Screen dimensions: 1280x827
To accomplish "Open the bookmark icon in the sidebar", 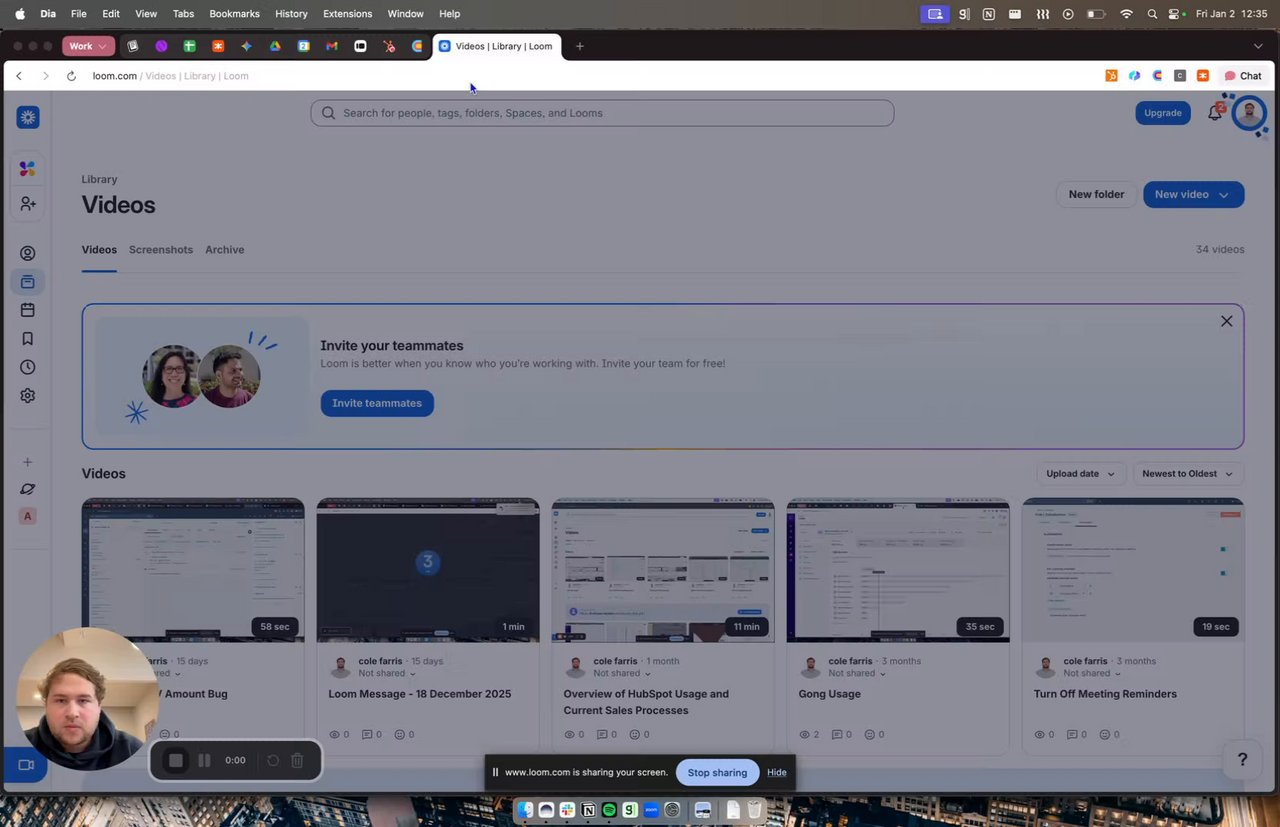I will (x=28, y=339).
